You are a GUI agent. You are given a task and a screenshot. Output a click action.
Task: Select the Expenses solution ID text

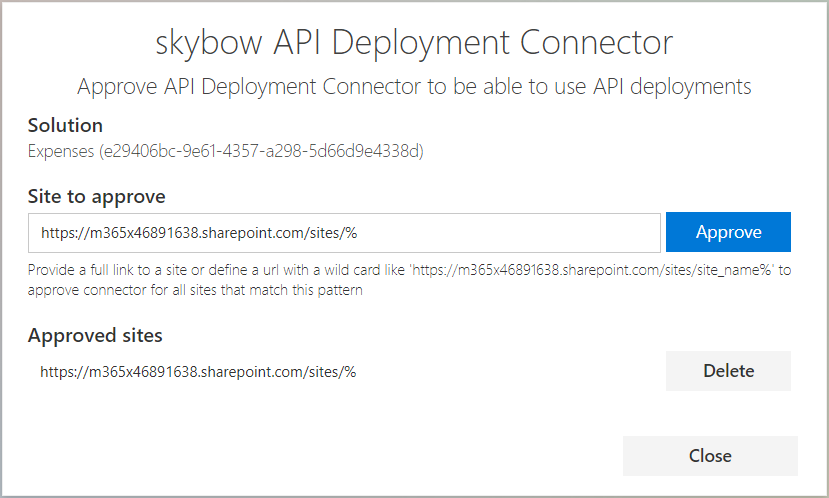click(x=226, y=151)
